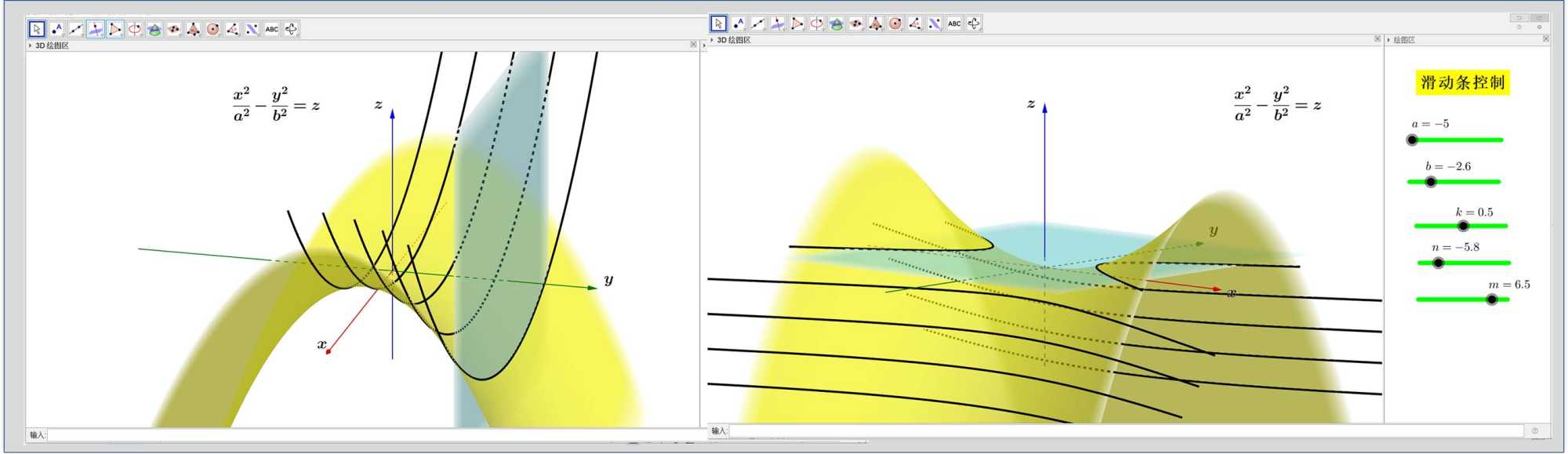Select the Pyramid tool in left window
This screenshot has width=1568, height=454.
[x=194, y=29]
